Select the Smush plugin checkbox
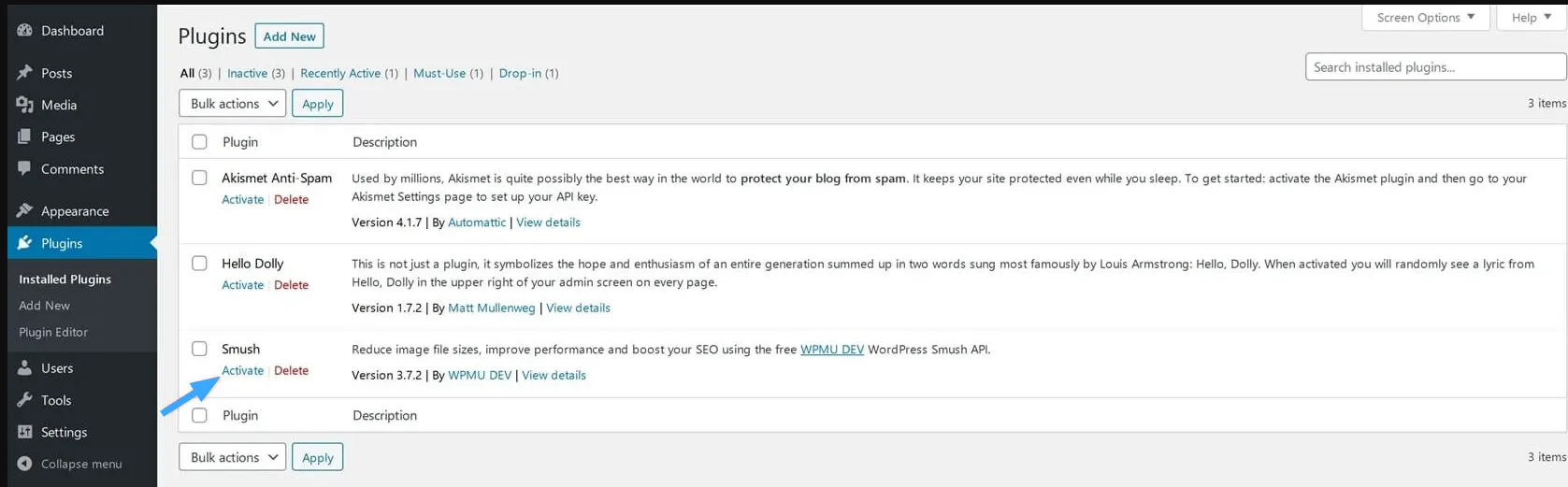The height and width of the screenshot is (487, 1568). (x=199, y=349)
